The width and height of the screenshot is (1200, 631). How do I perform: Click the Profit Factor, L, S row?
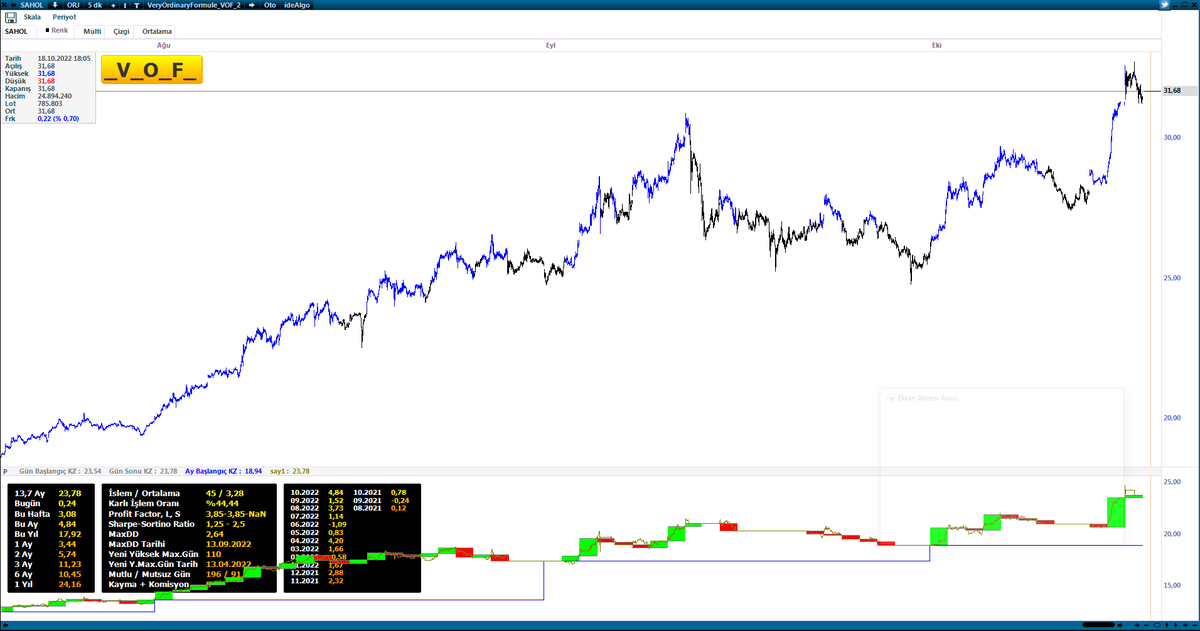point(185,513)
